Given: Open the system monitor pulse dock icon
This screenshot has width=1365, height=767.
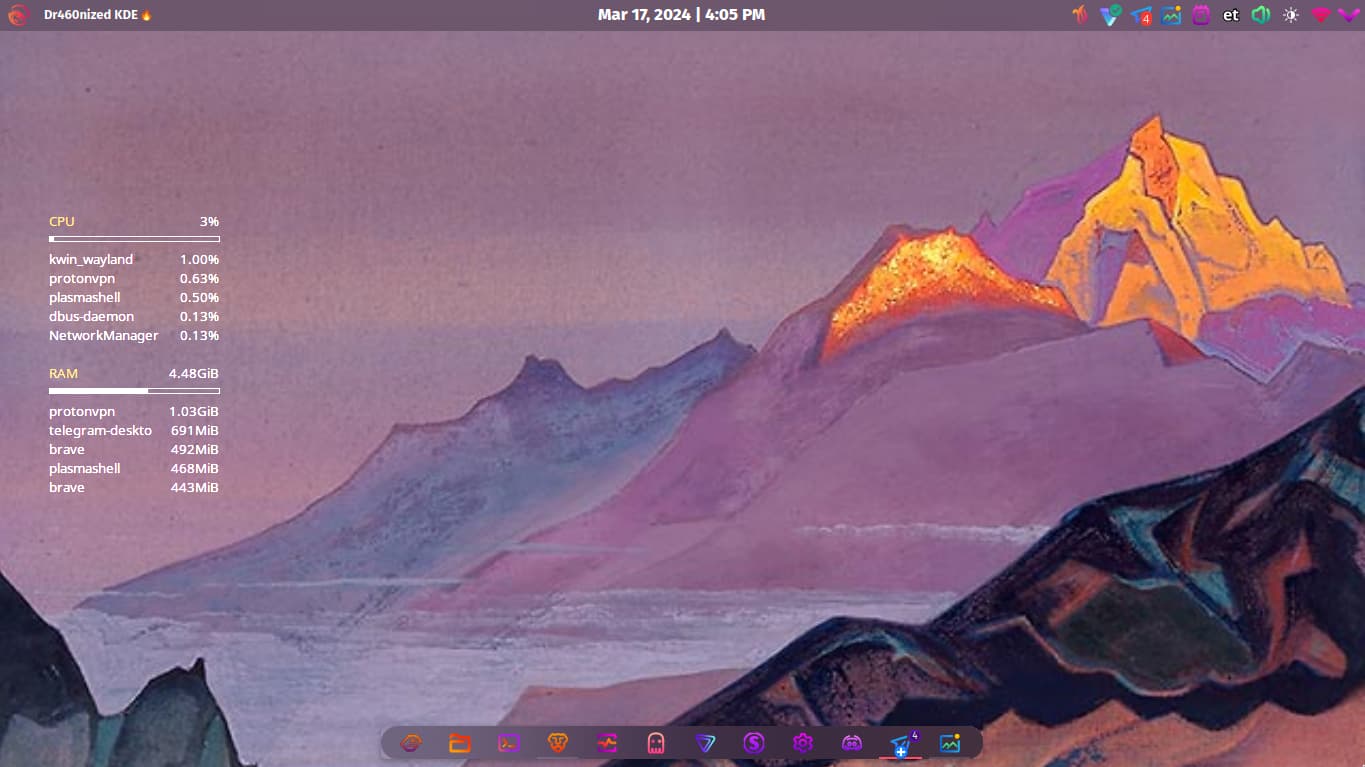Looking at the screenshot, I should 607,743.
